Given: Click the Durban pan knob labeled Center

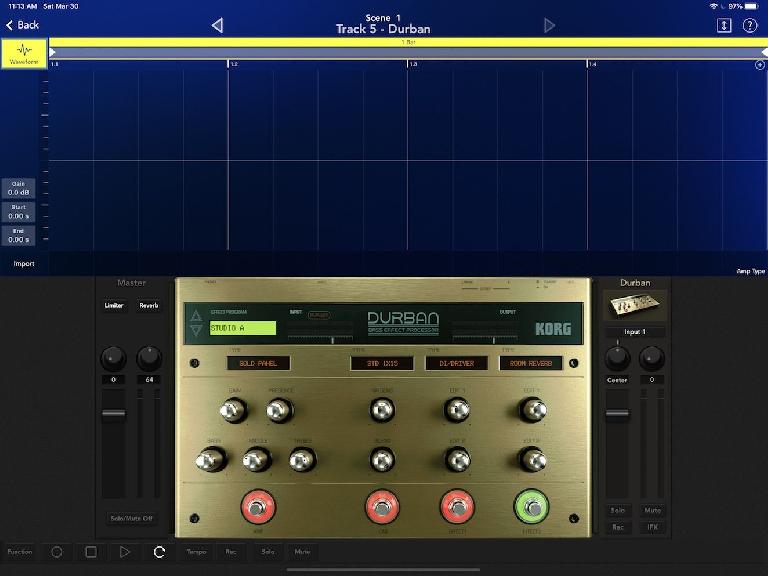Looking at the screenshot, I should 617,358.
